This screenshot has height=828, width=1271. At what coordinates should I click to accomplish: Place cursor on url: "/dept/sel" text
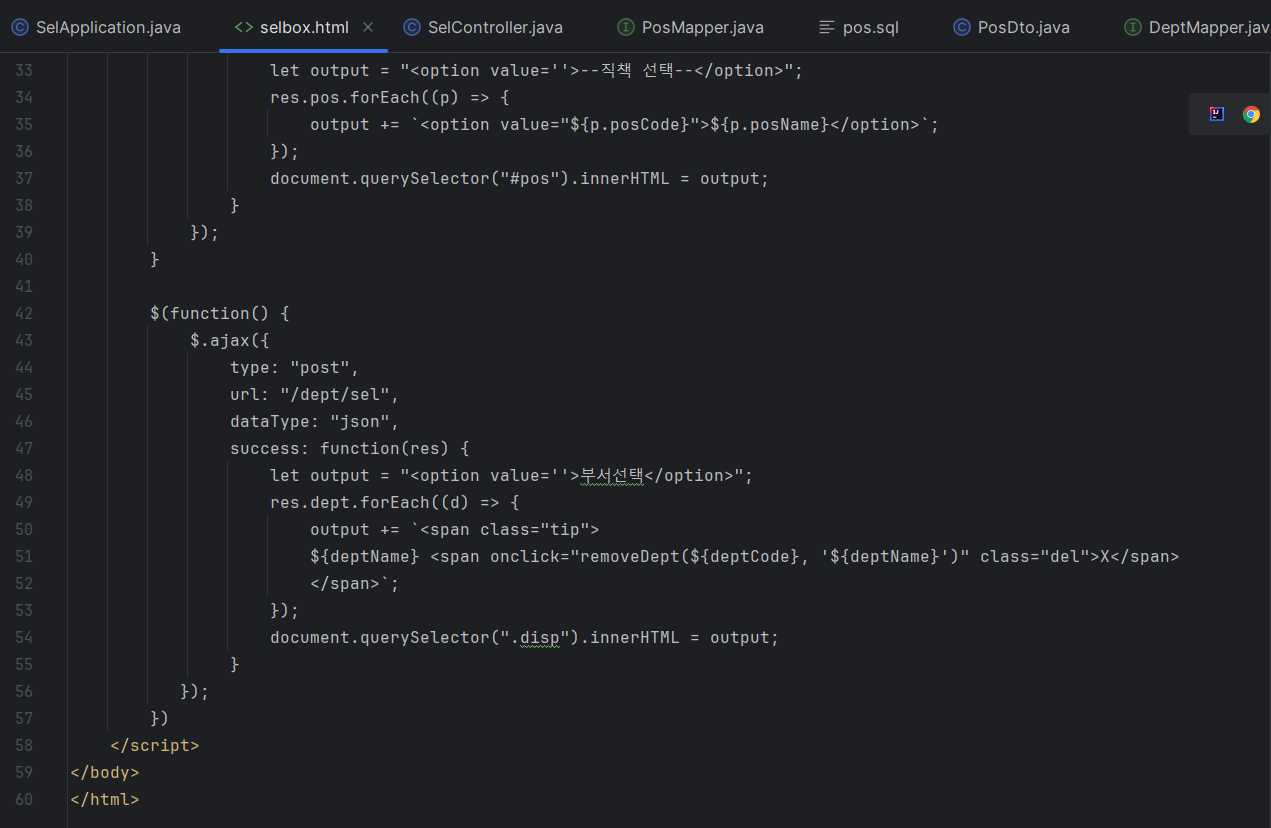(x=314, y=394)
